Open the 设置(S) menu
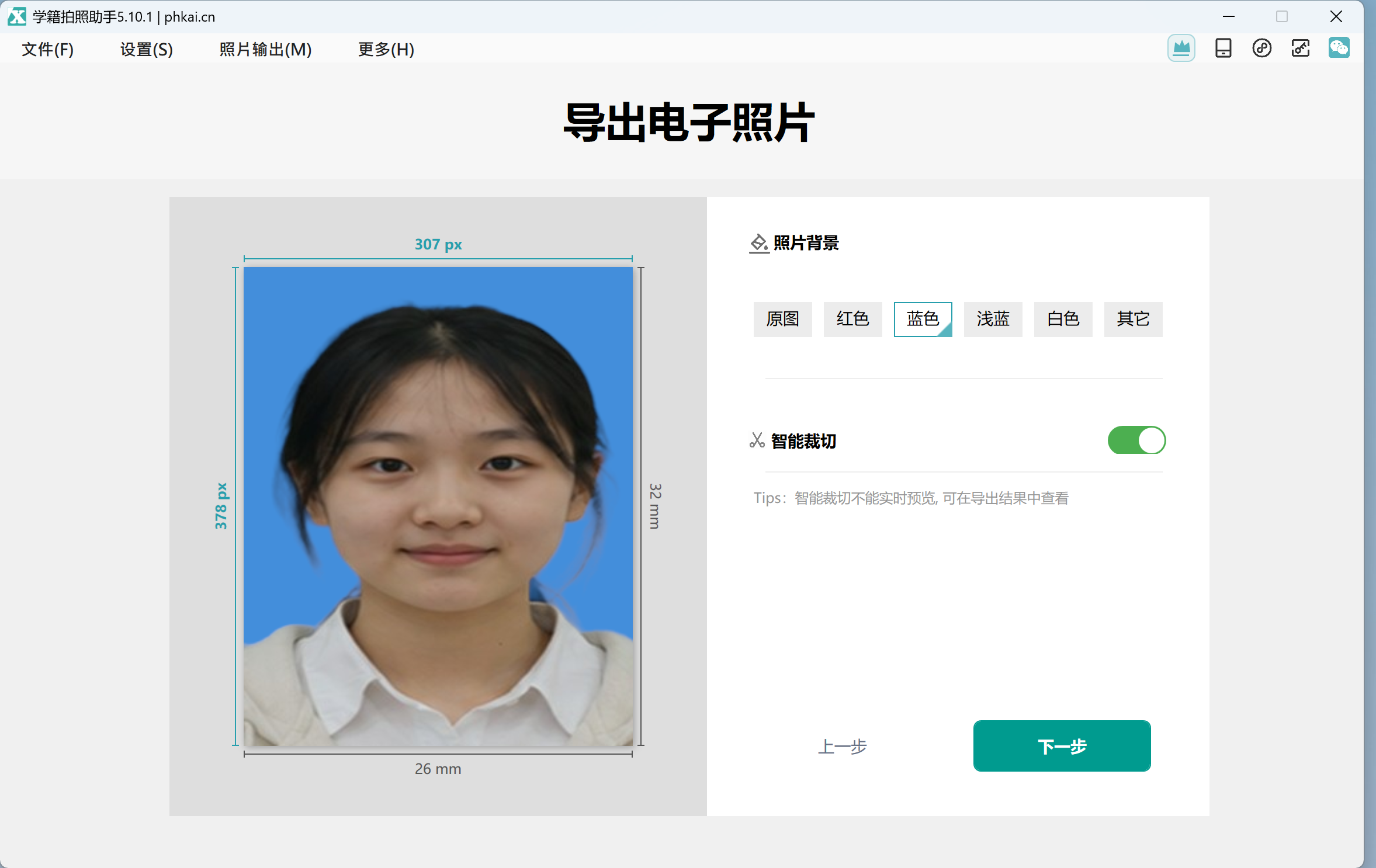Image resolution: width=1376 pixels, height=868 pixels. 147,49
